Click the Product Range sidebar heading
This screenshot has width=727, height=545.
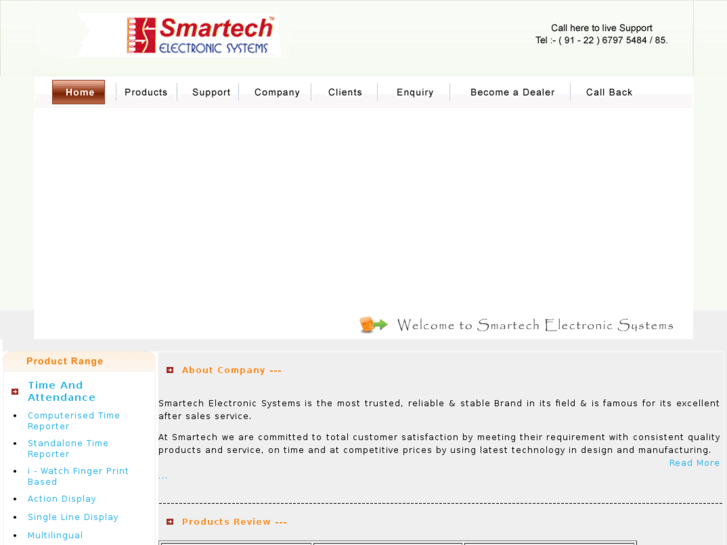pos(64,361)
